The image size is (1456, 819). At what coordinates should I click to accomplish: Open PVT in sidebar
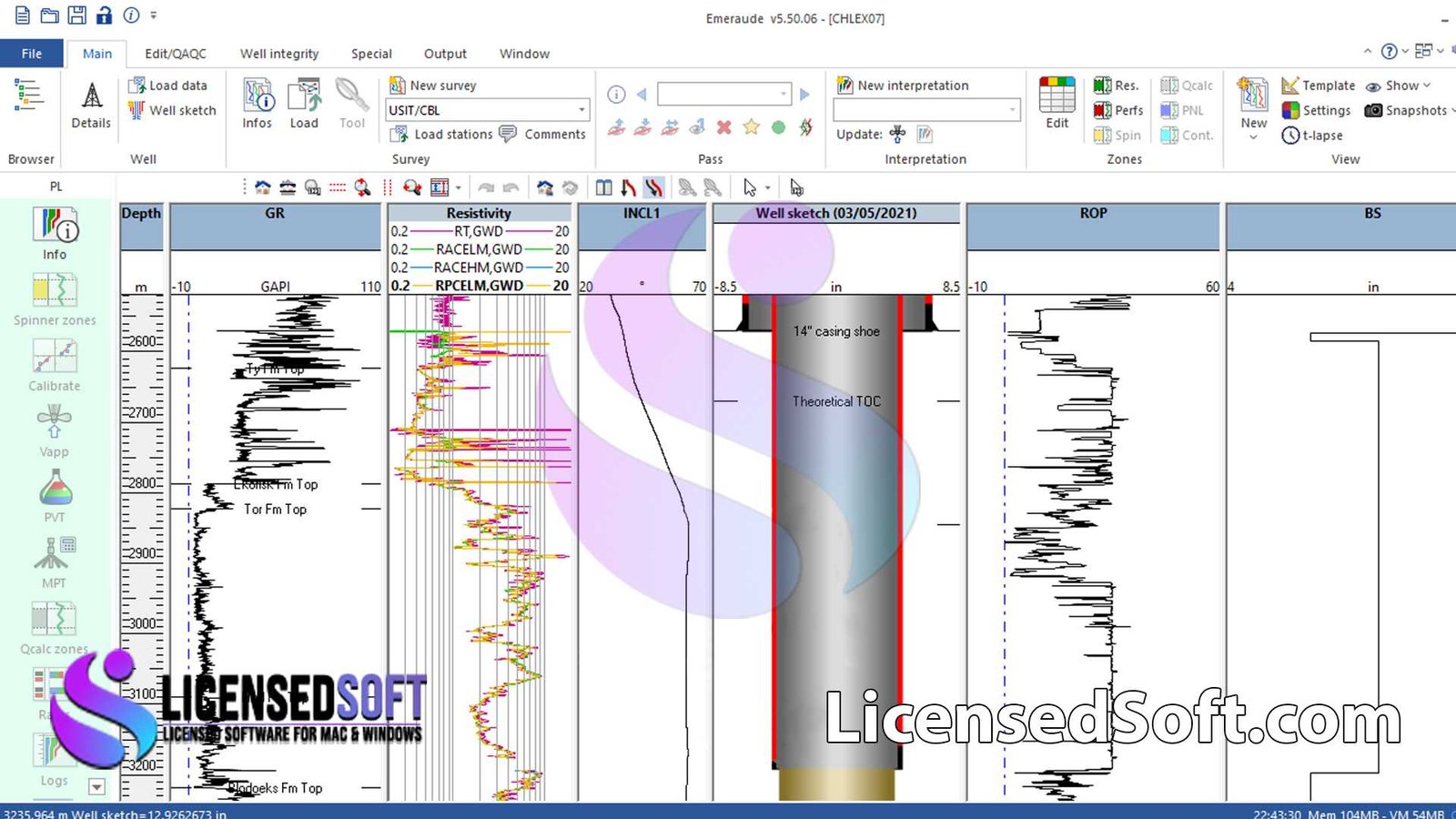point(55,497)
